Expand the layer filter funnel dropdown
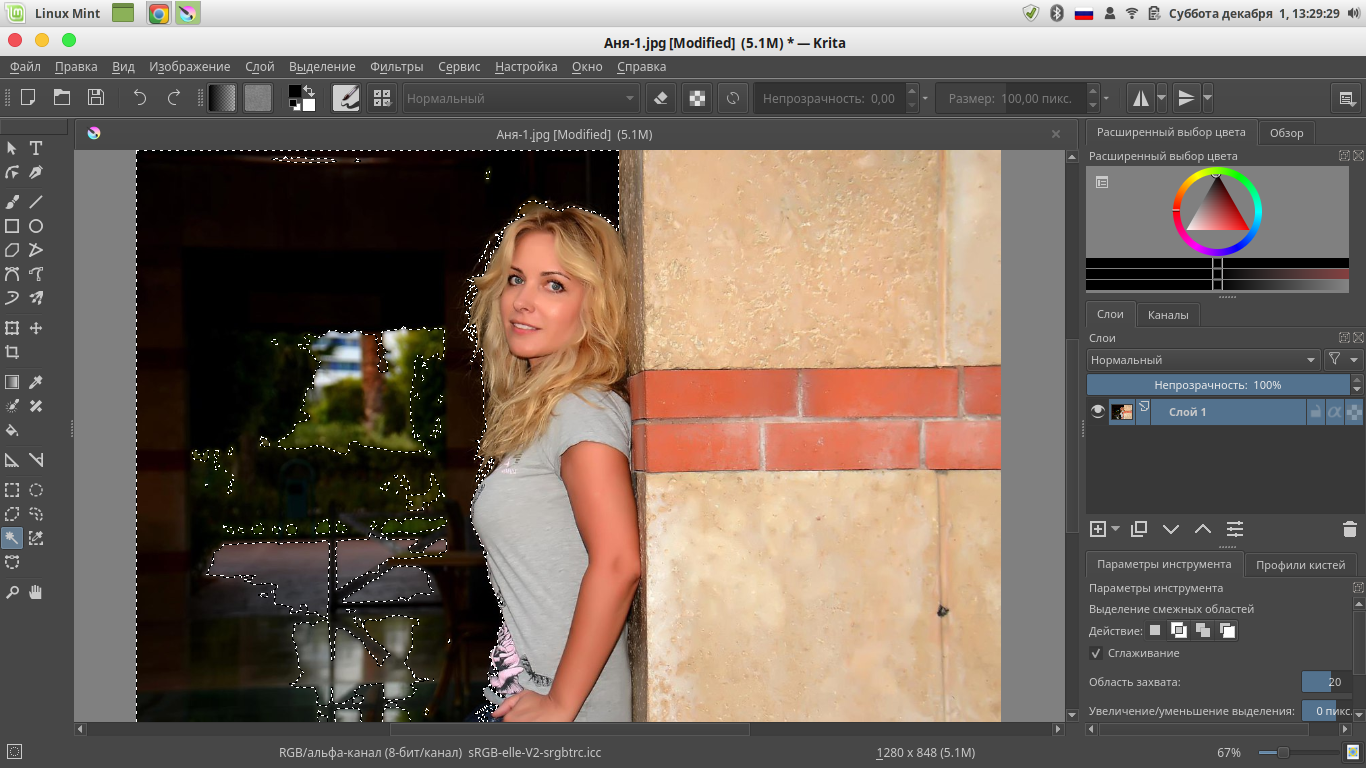1366x768 pixels. coord(1343,360)
